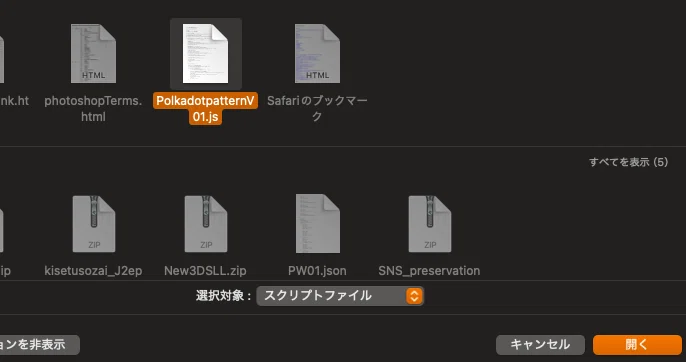
Task: Select the Safariのブックマーク HTML file icon
Action: [317, 53]
